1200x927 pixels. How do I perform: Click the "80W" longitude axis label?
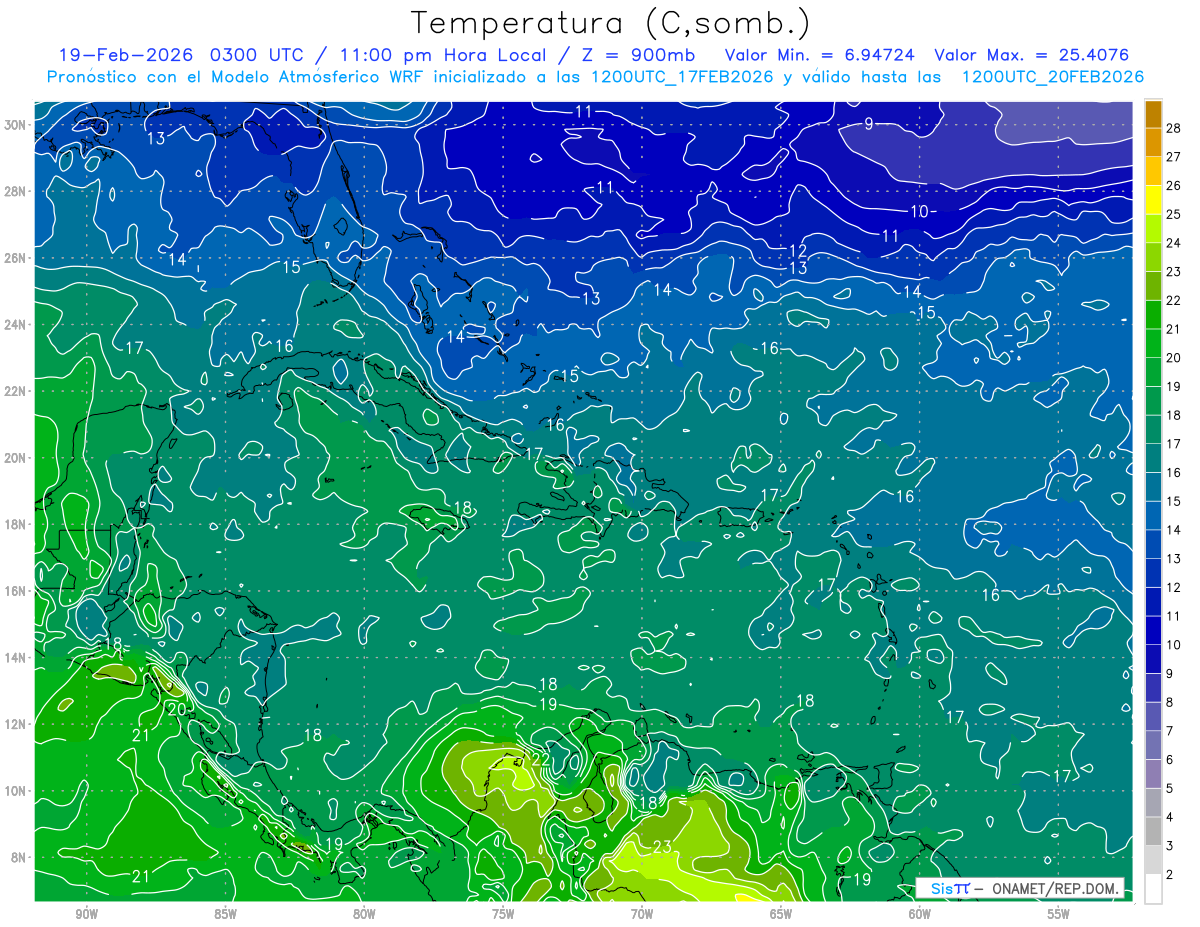pos(364,914)
